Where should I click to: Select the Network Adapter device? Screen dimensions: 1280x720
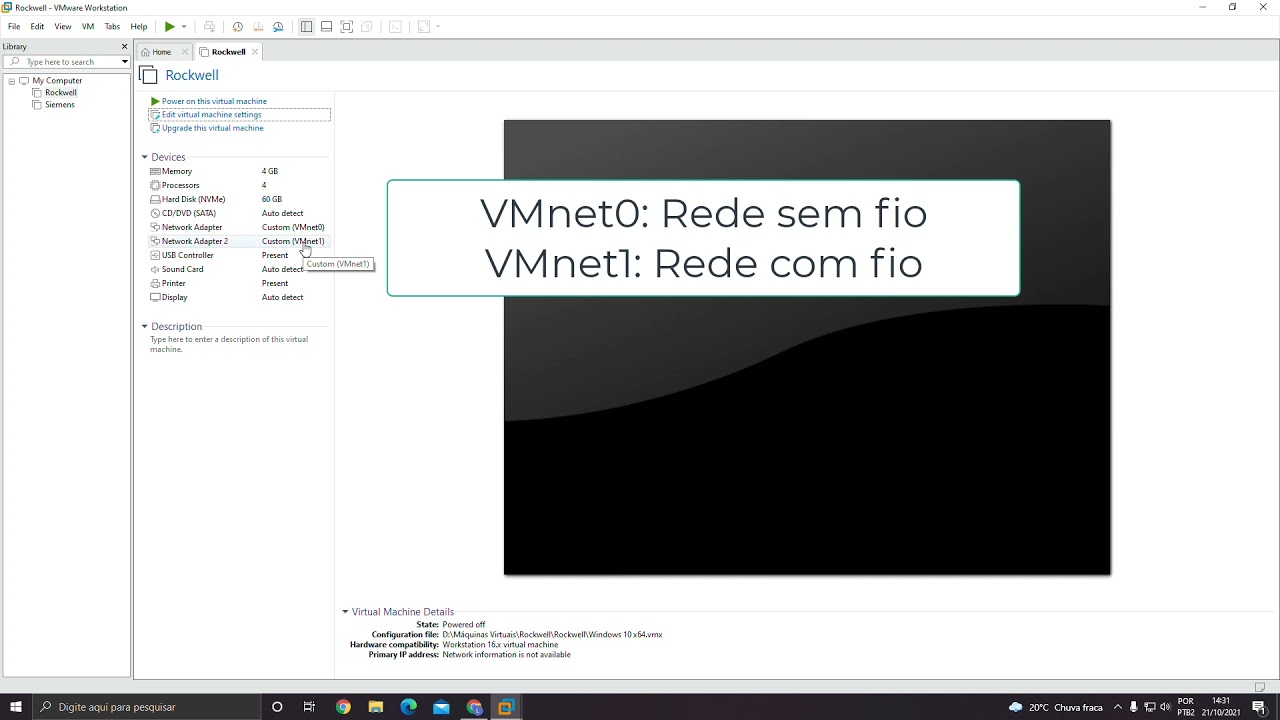238,227
